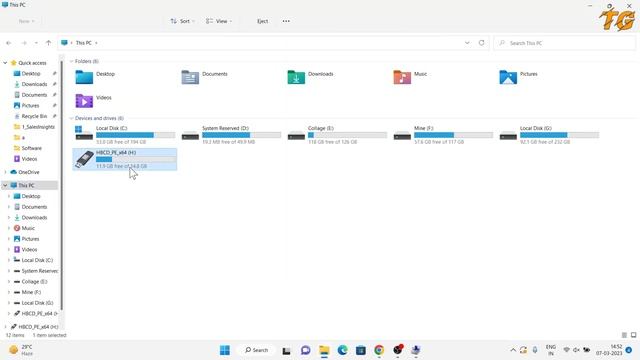Select Desktop under Quick access

coord(31,73)
